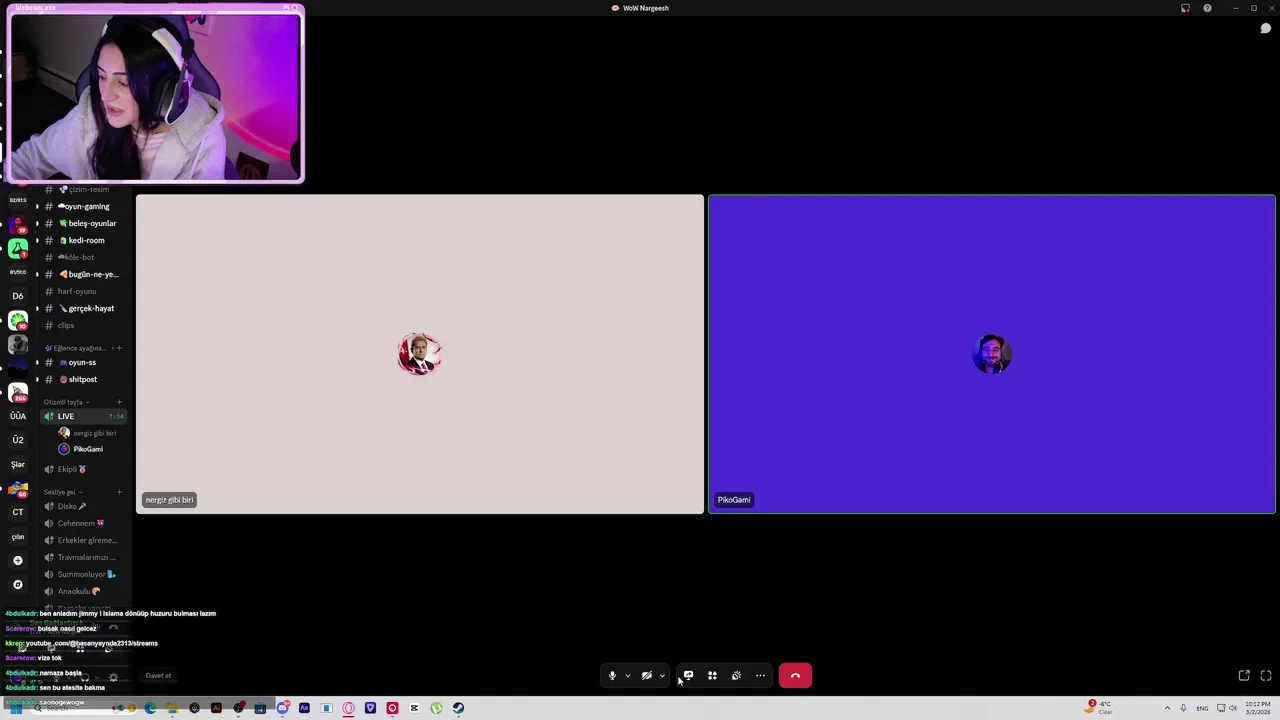Open the çılın server in server list

coord(18,537)
